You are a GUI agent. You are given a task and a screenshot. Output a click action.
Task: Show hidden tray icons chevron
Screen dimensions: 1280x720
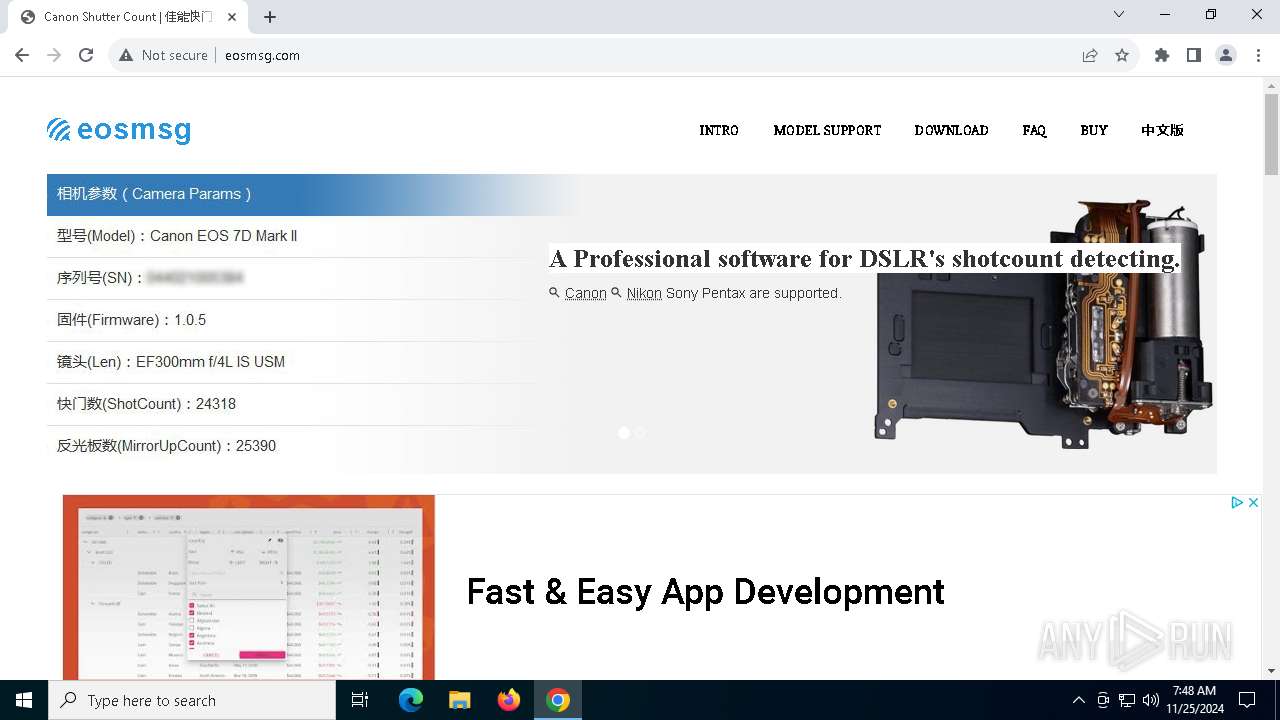[1078, 700]
